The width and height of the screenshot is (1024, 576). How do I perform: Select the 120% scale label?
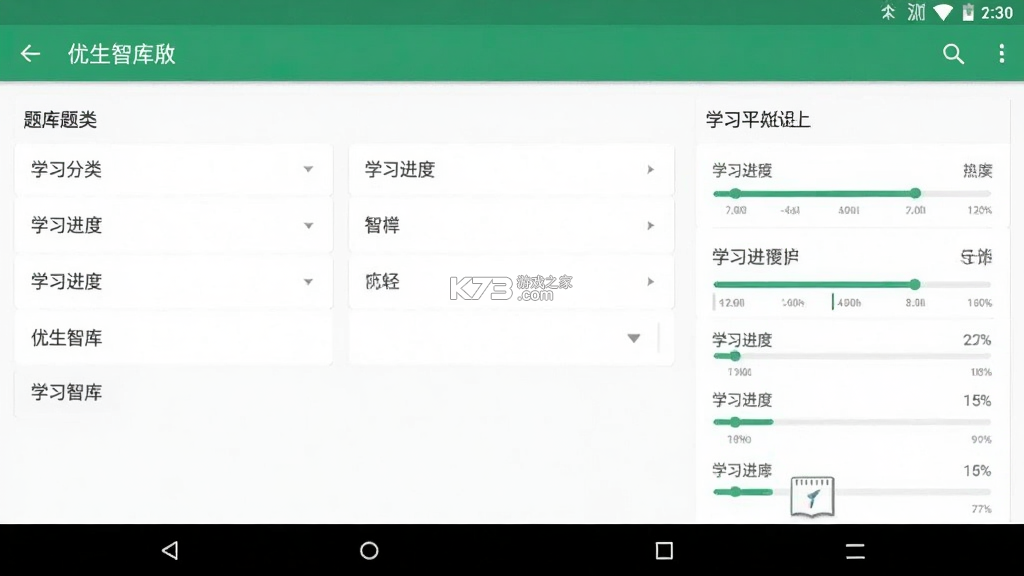click(x=979, y=210)
